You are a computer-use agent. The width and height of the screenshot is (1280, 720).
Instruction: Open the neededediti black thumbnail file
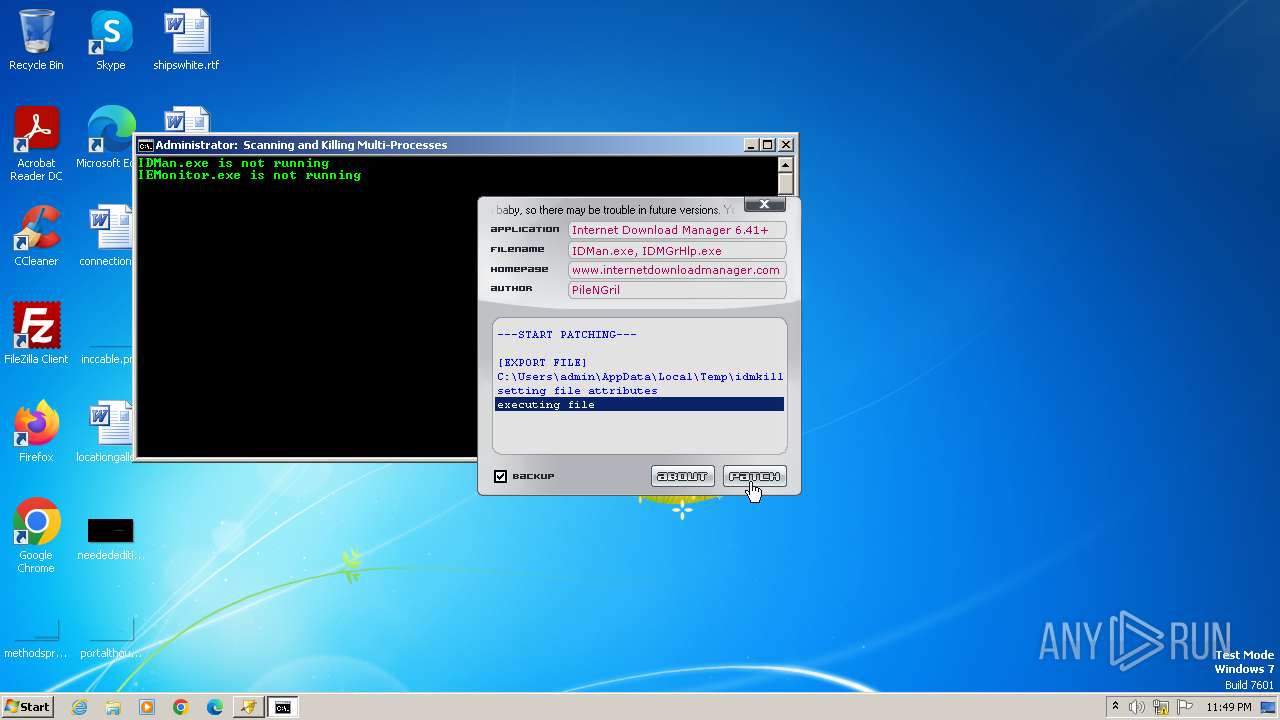pyautogui.click(x=110, y=538)
